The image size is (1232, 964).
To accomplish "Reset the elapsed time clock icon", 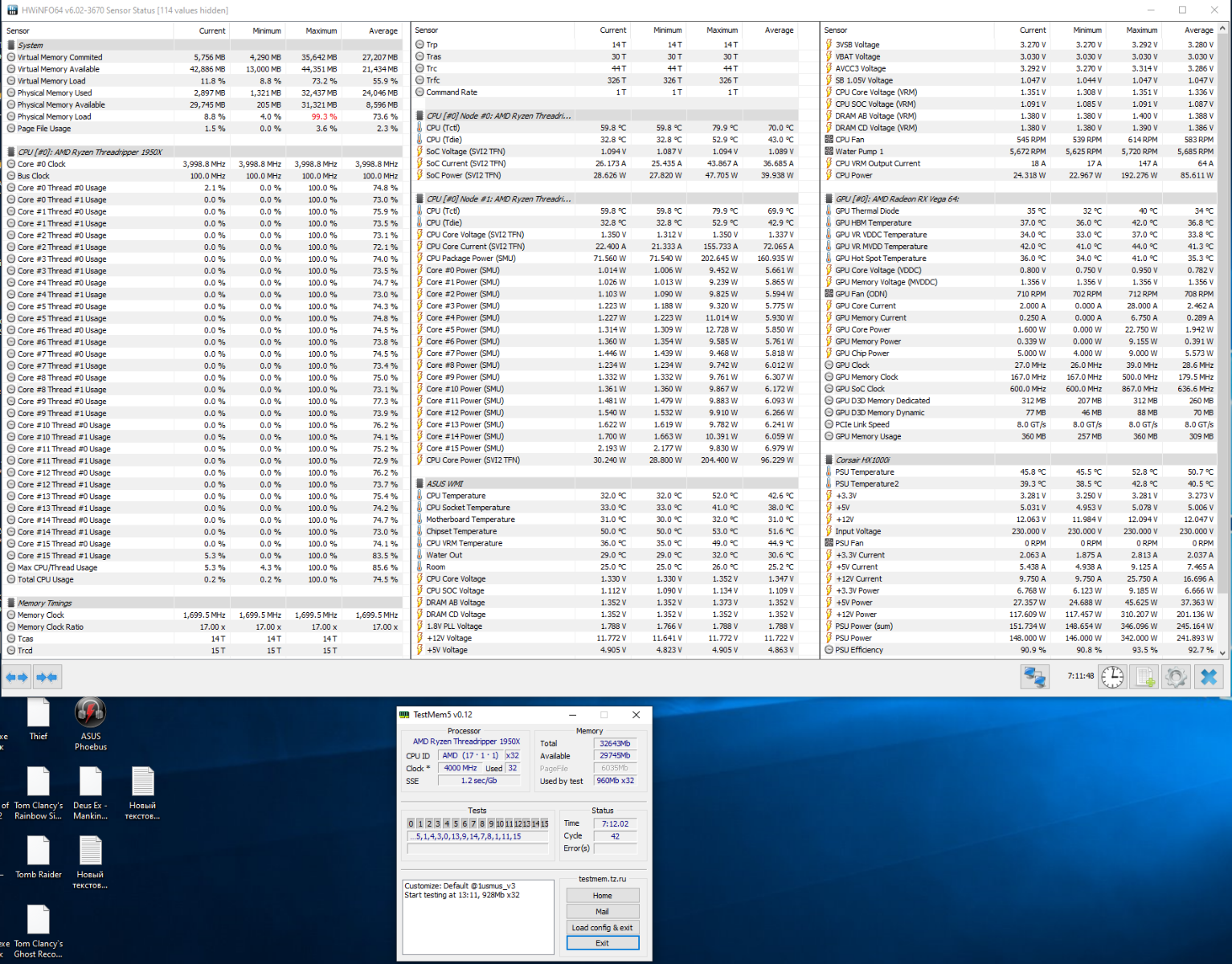I will (x=1112, y=677).
